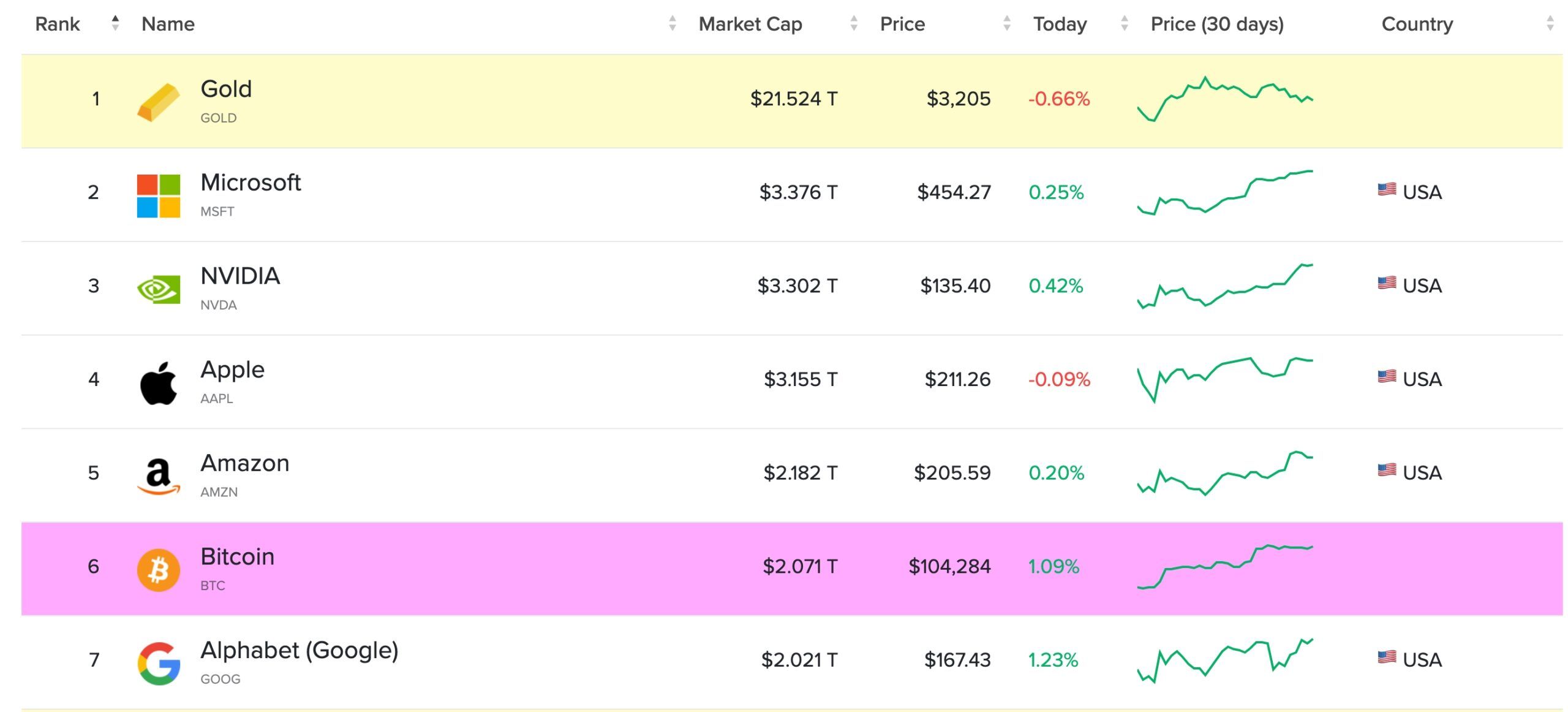Click the USA flag beside Microsoft

pyautogui.click(x=1387, y=189)
